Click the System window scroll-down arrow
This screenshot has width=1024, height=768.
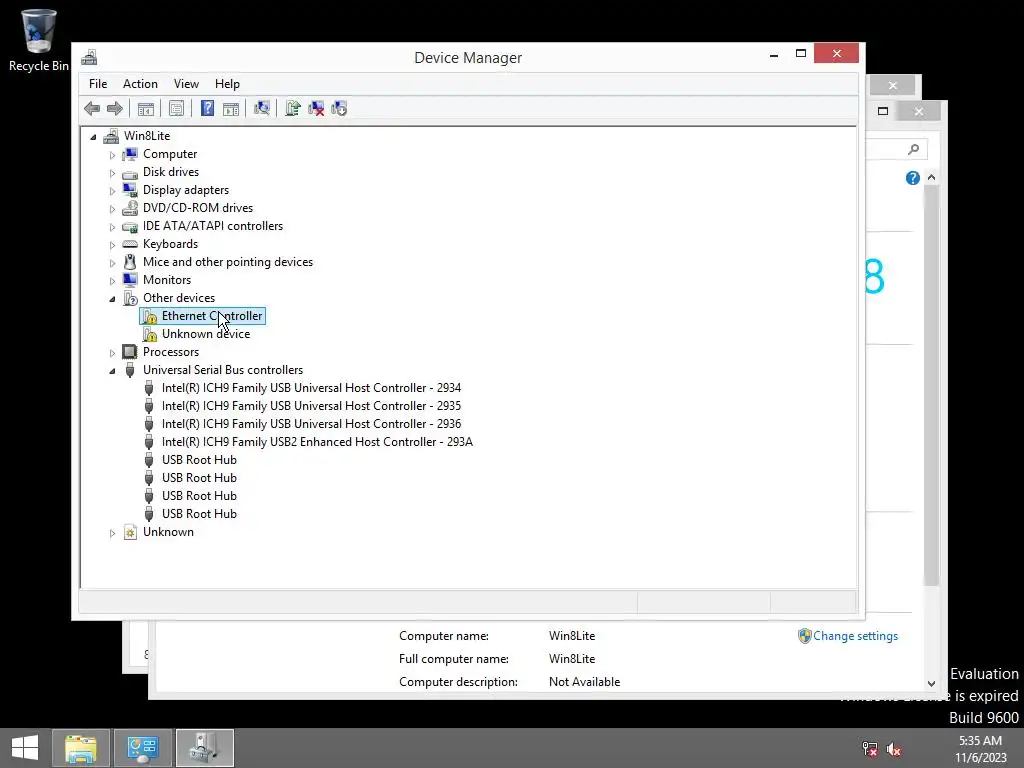pyautogui.click(x=931, y=684)
